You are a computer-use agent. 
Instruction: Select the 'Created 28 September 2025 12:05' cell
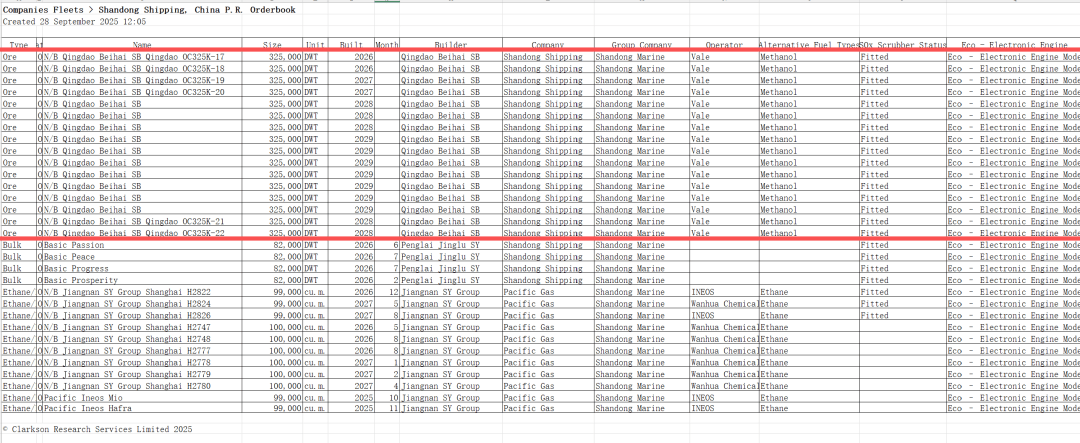(74, 21)
